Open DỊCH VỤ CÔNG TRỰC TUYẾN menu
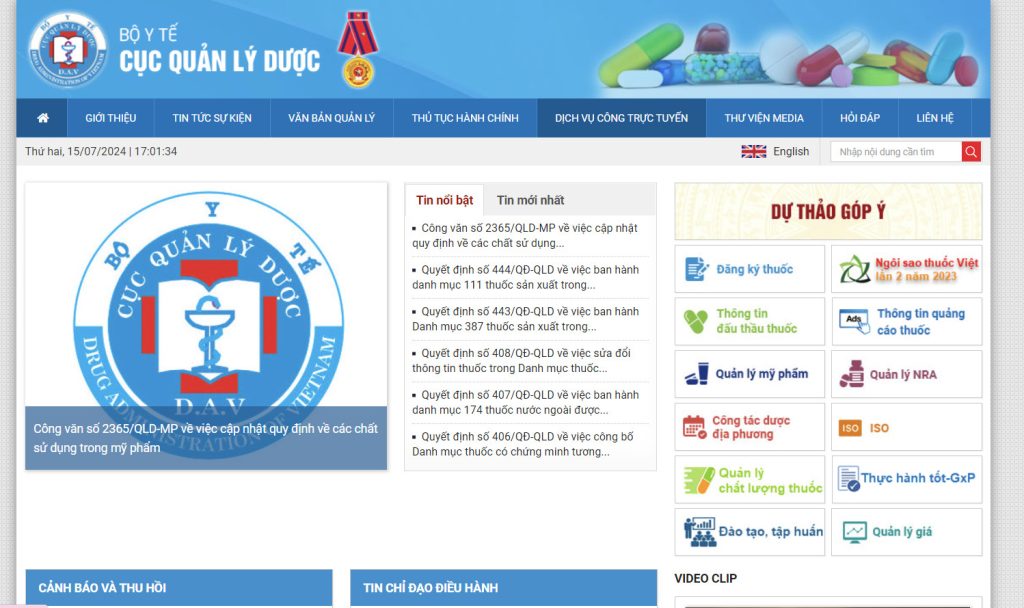Screen dimensions: 1024x608 click(x=621, y=118)
